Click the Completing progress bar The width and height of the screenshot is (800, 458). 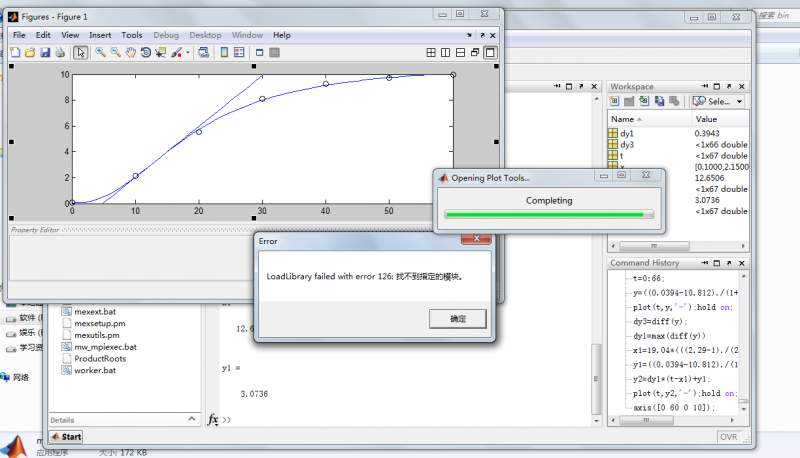[549, 215]
